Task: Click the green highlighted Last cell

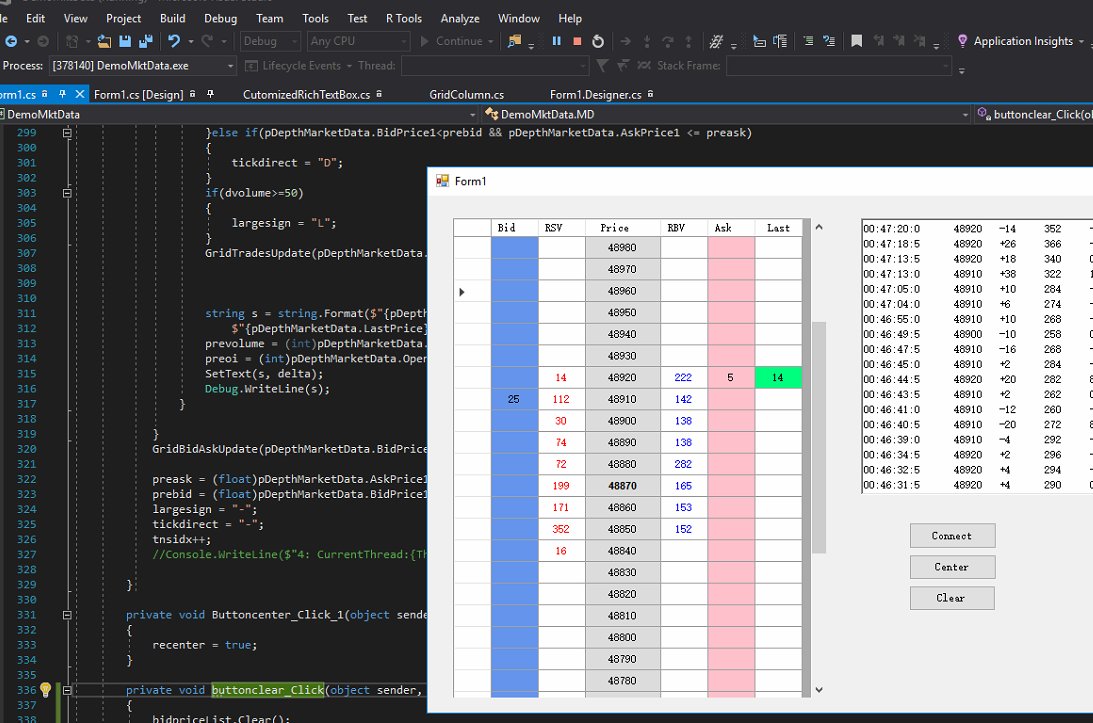Action: (778, 377)
